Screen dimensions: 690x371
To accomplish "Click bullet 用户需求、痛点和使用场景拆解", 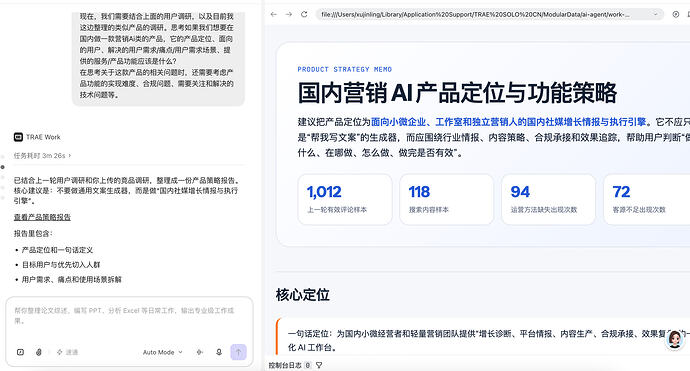I will point(72,279).
